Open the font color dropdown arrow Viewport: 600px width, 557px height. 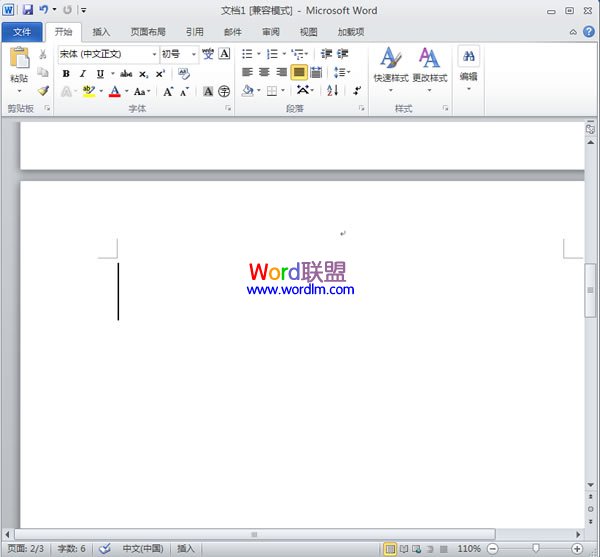tap(126, 91)
